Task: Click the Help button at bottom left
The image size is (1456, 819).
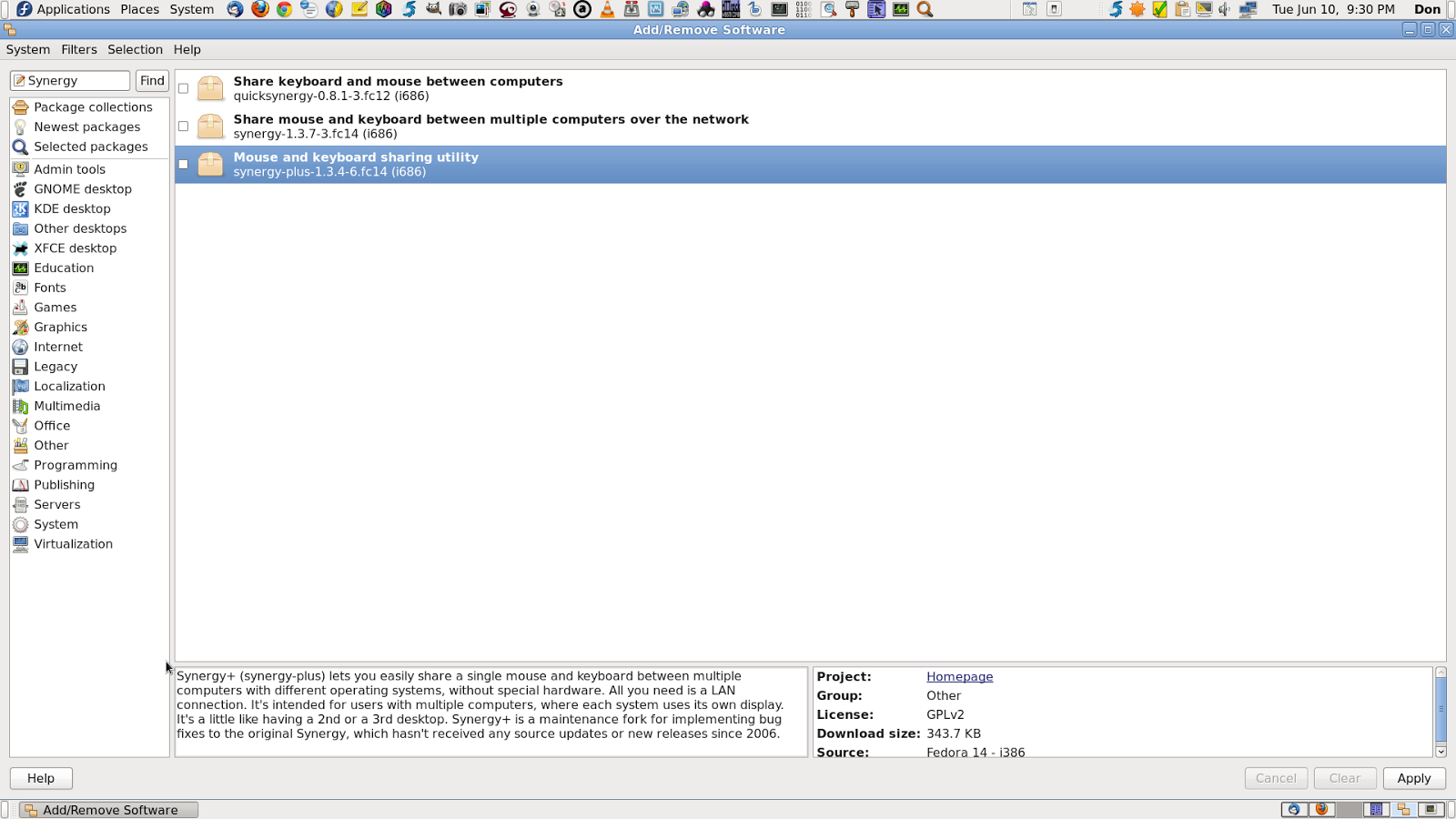Action: coord(41,778)
